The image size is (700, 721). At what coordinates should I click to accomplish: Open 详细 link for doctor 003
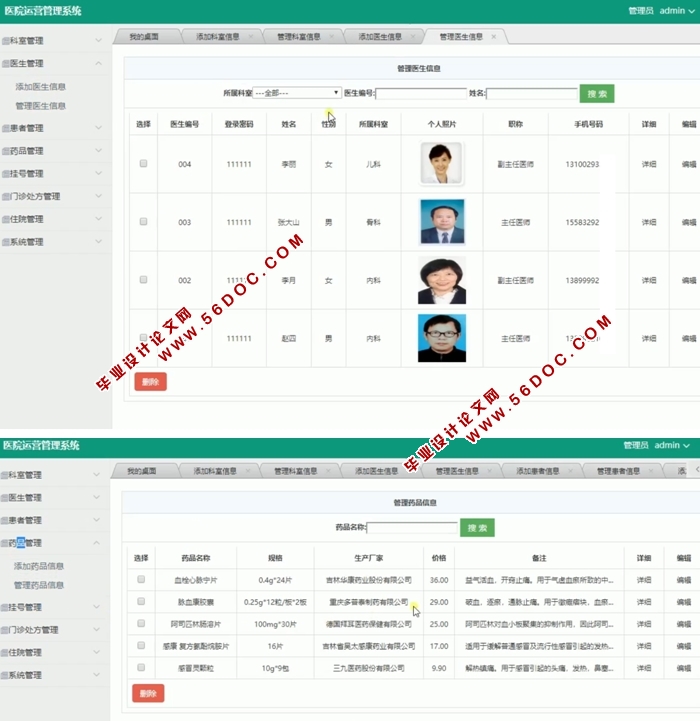pos(648,222)
